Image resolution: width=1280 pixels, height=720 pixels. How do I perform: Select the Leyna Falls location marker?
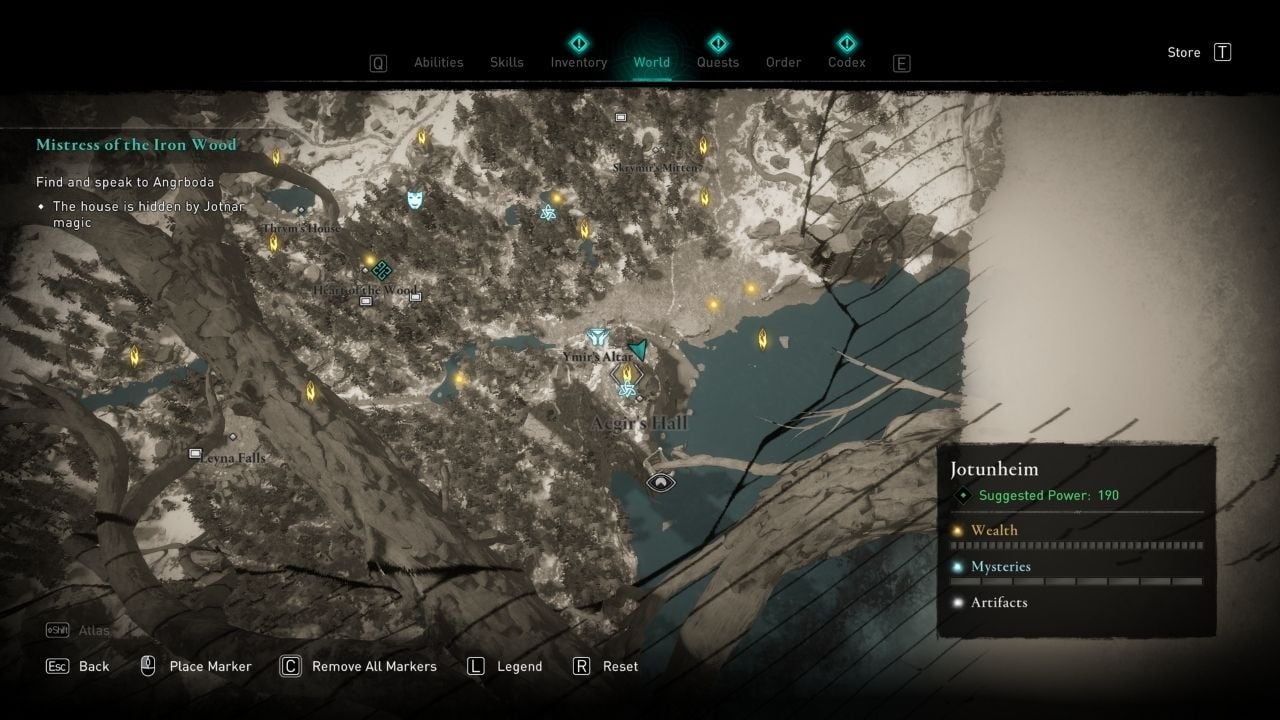pyautogui.click(x=196, y=454)
